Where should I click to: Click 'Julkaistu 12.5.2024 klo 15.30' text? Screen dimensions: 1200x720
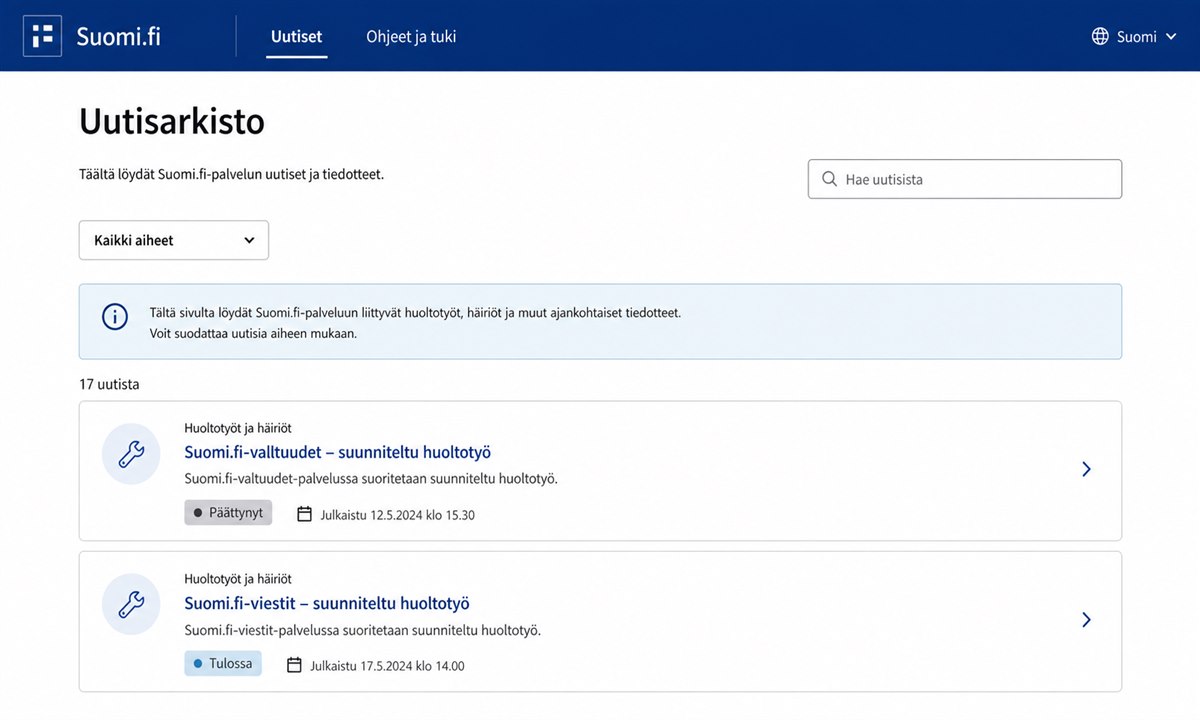(397, 515)
